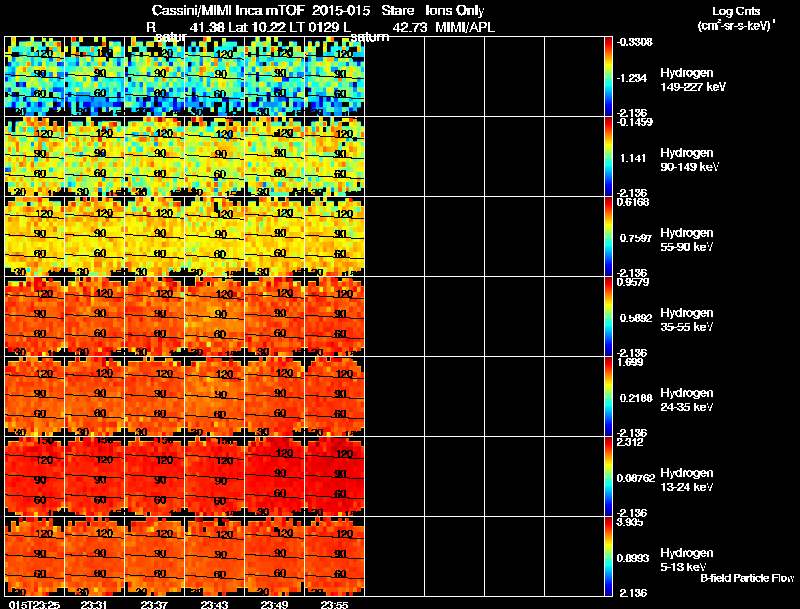Select the 2015-015 date in title
This screenshot has height=609, width=800.
pos(341,11)
